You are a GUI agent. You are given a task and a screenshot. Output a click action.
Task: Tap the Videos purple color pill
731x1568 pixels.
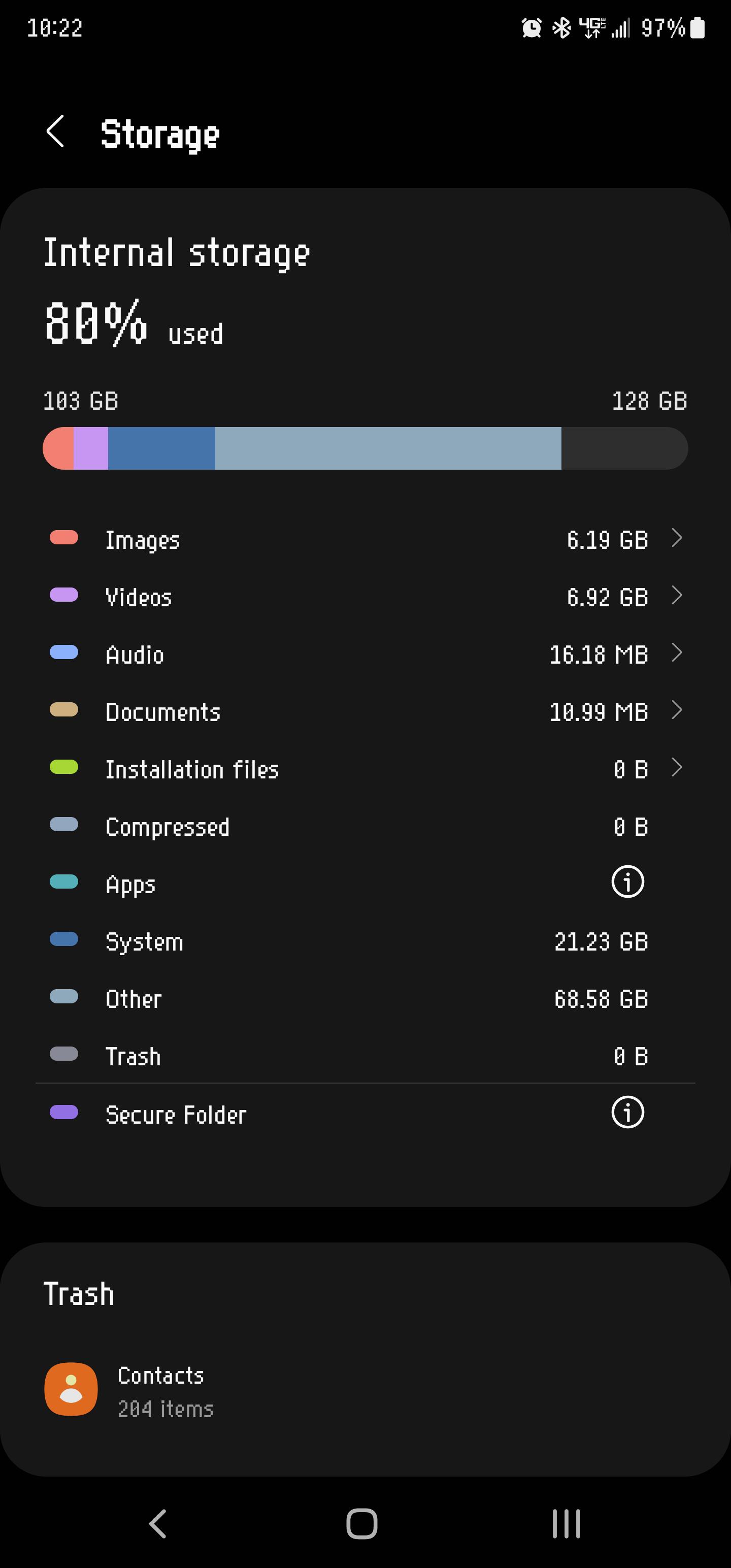pos(64,595)
